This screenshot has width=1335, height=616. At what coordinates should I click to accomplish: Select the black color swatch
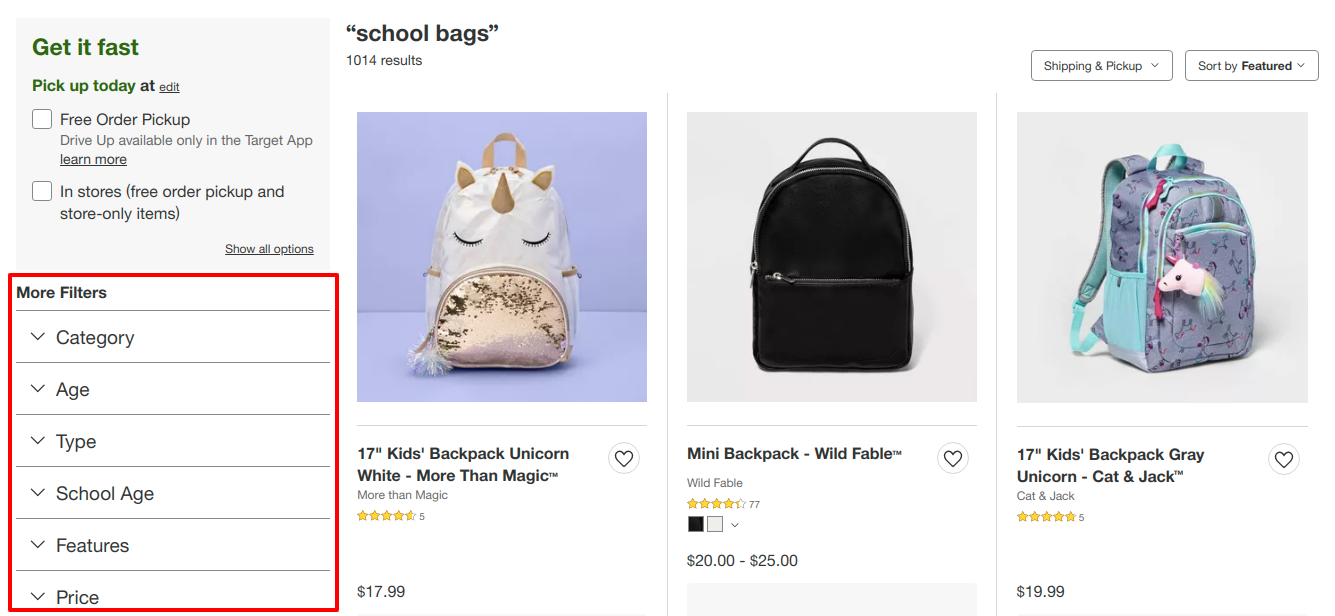[696, 524]
